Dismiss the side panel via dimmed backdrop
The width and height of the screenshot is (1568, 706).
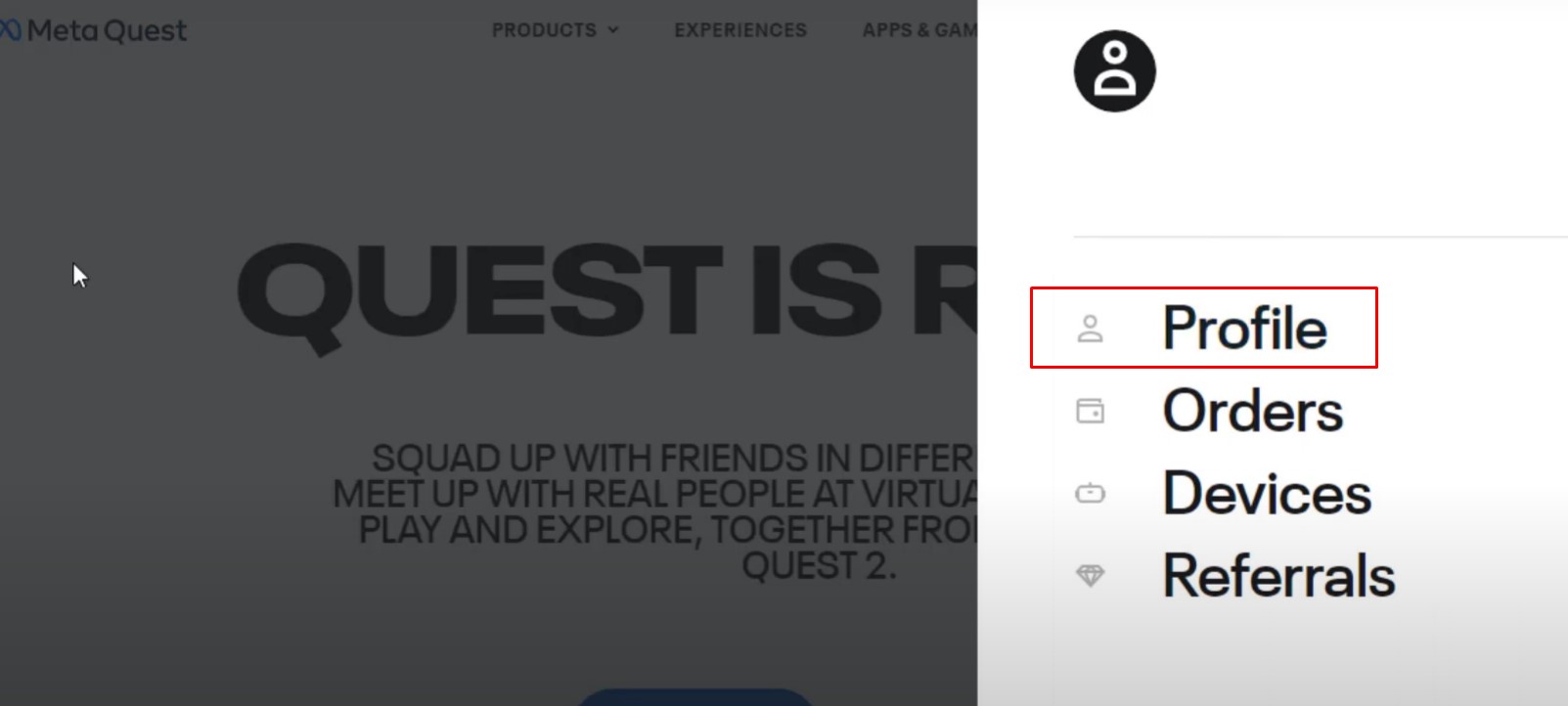tap(147, 440)
